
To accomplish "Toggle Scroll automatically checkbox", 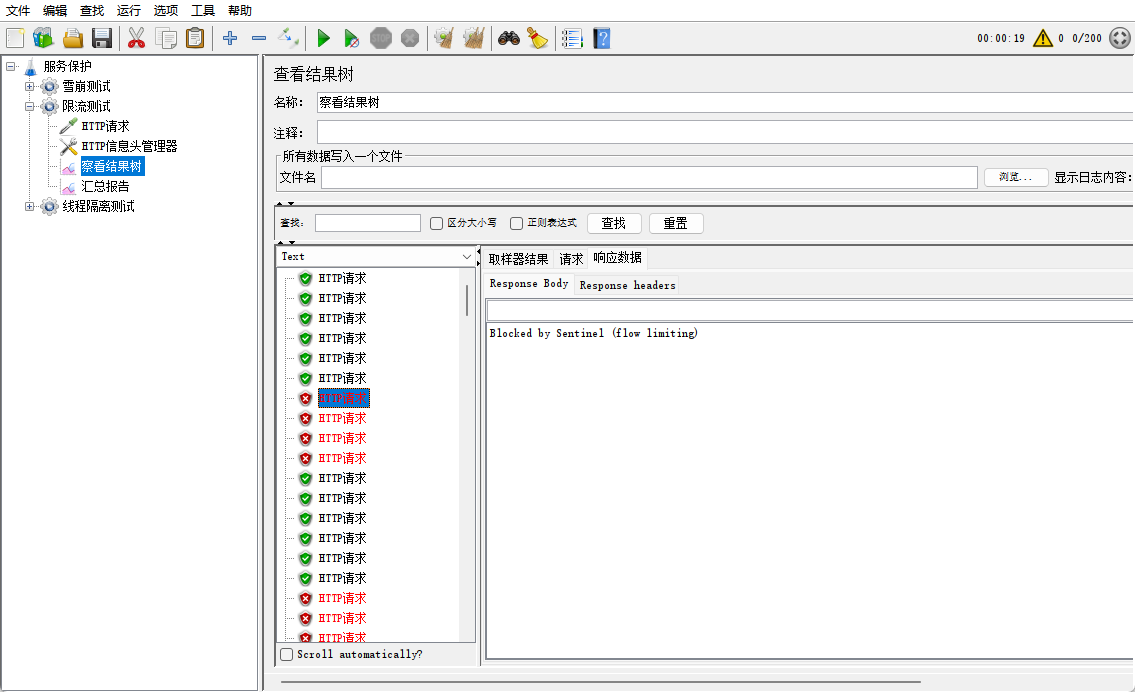I will (287, 655).
